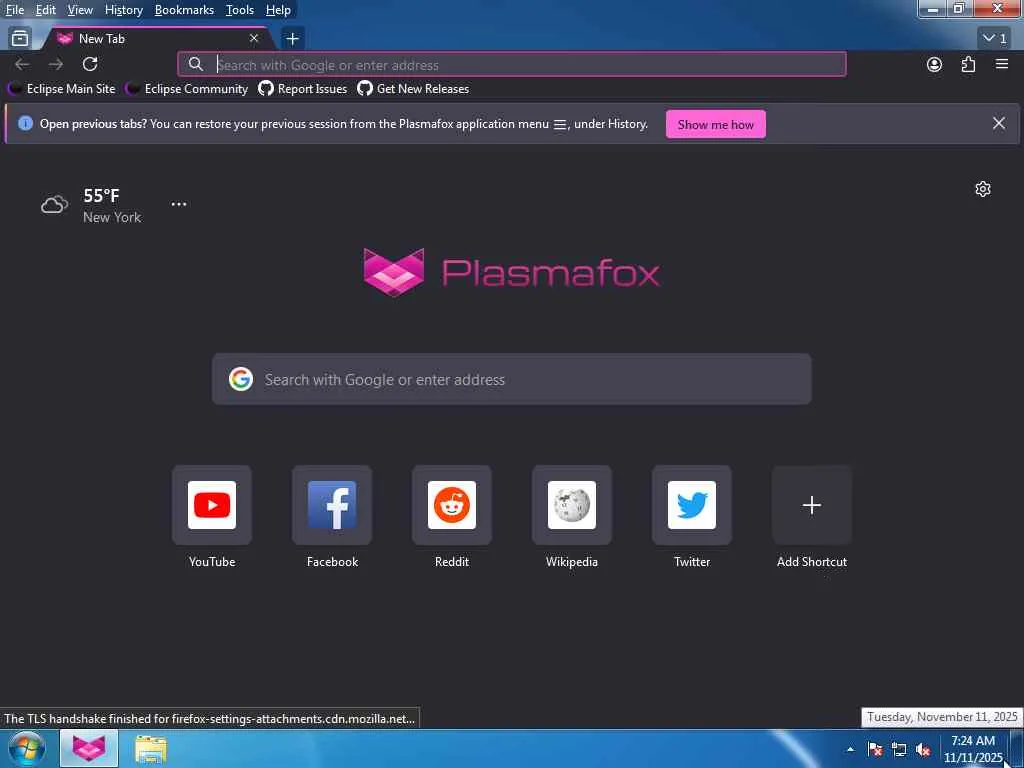Open Report Issues bookmark
The width and height of the screenshot is (1024, 768).
pyautogui.click(x=302, y=89)
